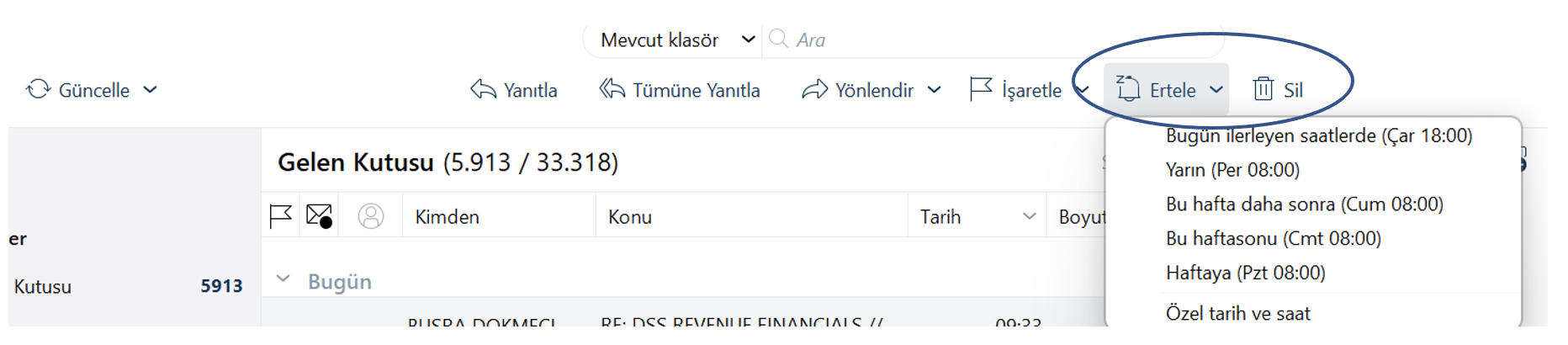Viewport: 1568px width, 345px height.
Task: Click the Tümüne Yanıtla reply-all icon
Action: pyautogui.click(x=612, y=89)
